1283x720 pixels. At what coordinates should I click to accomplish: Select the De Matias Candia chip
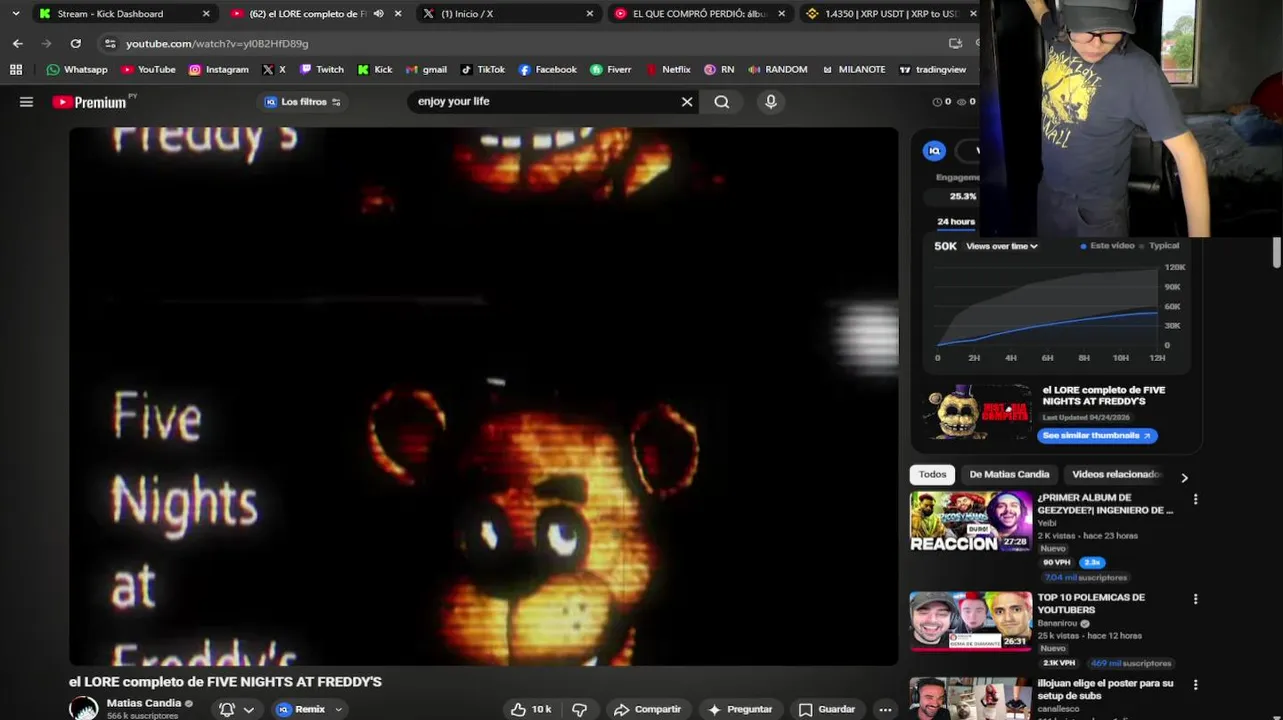(1009, 475)
